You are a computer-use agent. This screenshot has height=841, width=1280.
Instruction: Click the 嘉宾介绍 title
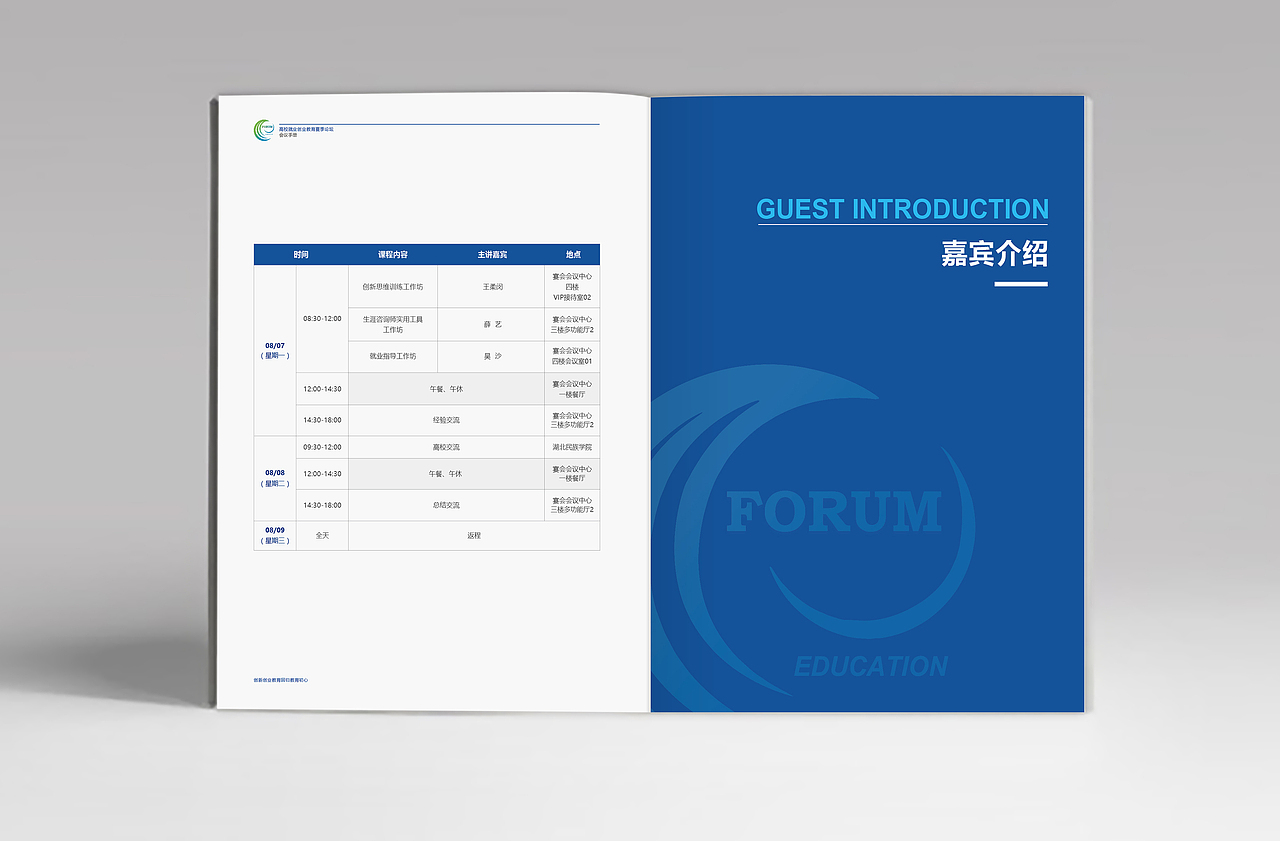pyautogui.click(x=995, y=253)
